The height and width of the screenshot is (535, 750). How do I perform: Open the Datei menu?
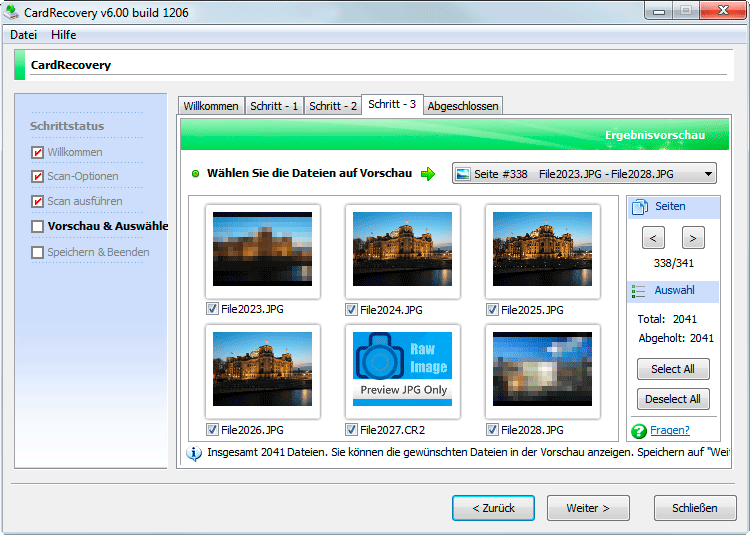tap(24, 35)
